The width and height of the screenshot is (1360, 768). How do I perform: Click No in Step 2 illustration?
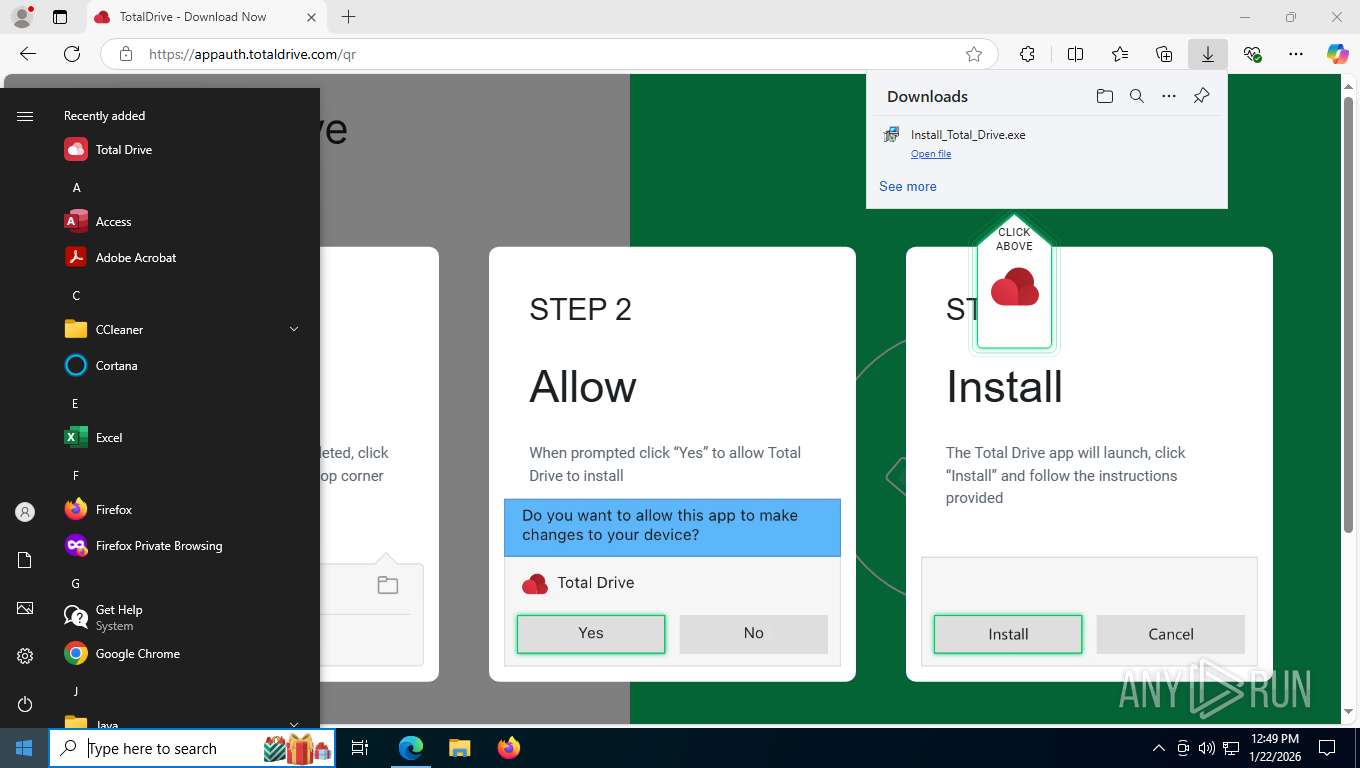click(x=754, y=634)
